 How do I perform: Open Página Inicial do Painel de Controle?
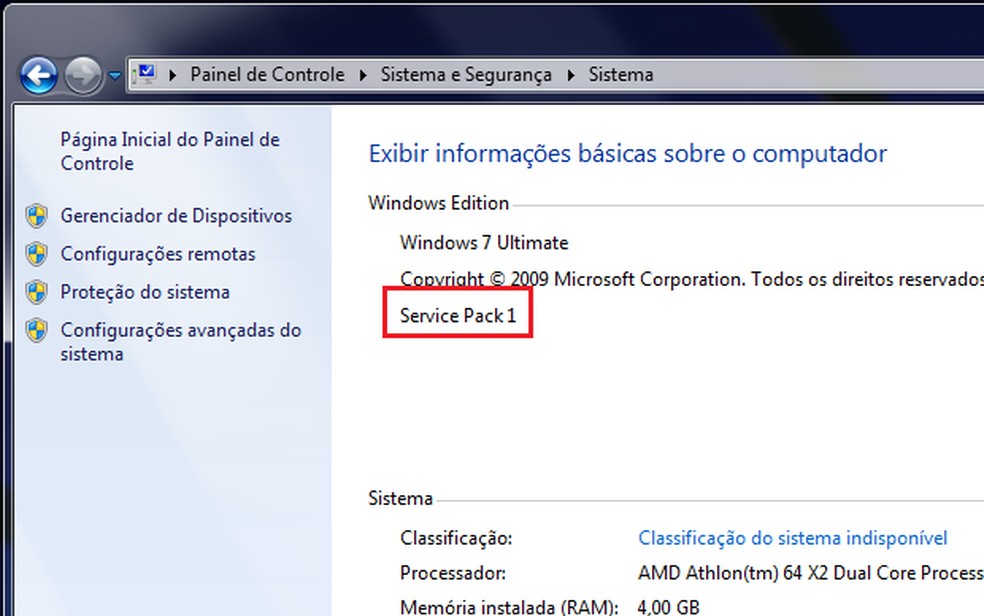[170, 151]
